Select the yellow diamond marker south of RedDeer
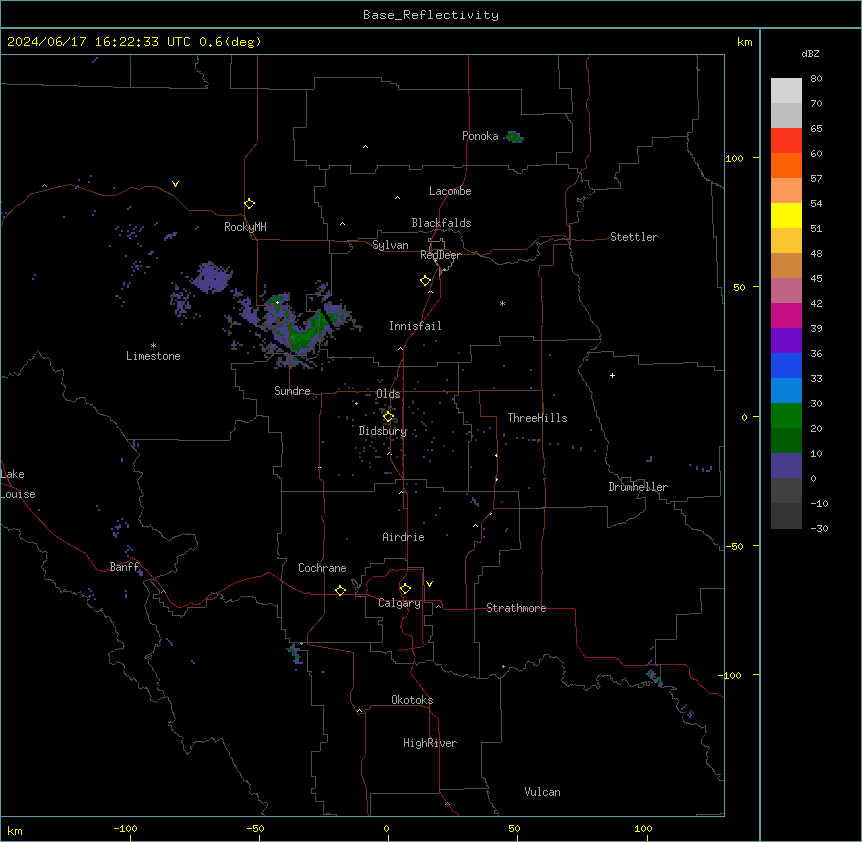This screenshot has height=842, width=862. click(426, 281)
